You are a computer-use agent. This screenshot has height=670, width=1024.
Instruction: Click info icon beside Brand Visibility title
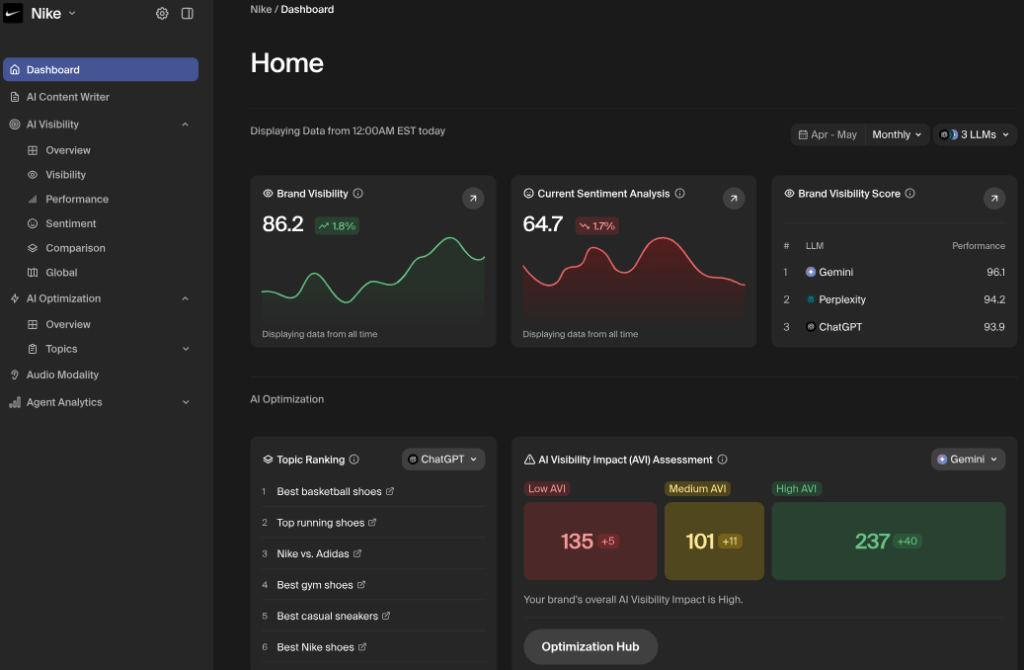click(x=358, y=194)
